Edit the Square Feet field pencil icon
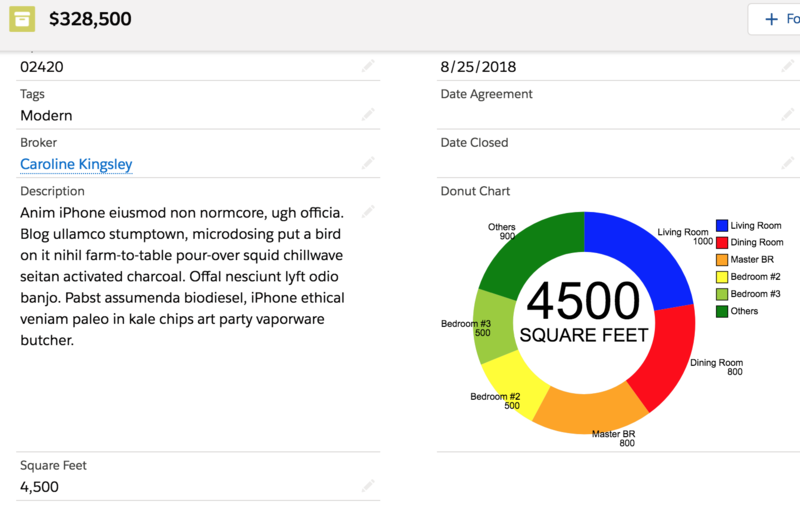The image size is (800, 505). [368, 486]
